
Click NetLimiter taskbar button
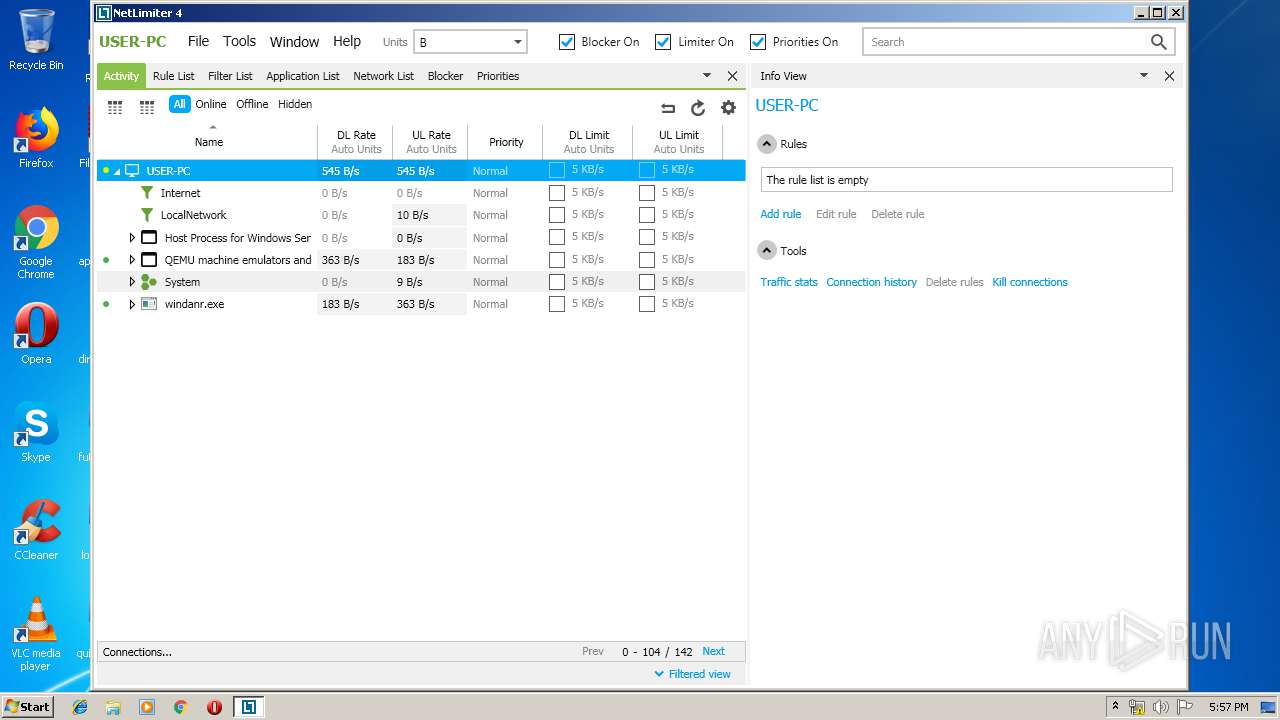coord(248,707)
